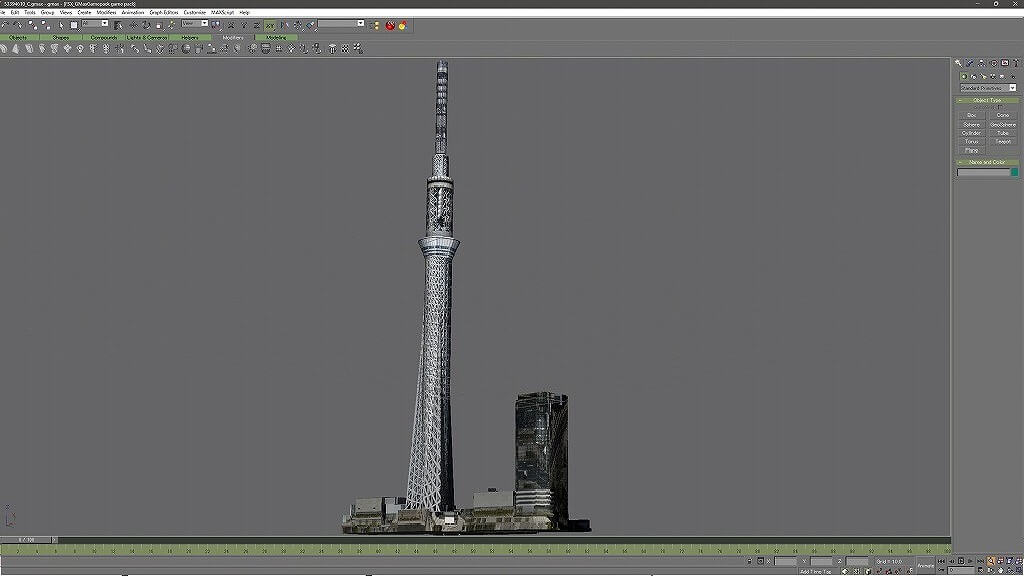Select the Cameras category icon

pos(993,76)
